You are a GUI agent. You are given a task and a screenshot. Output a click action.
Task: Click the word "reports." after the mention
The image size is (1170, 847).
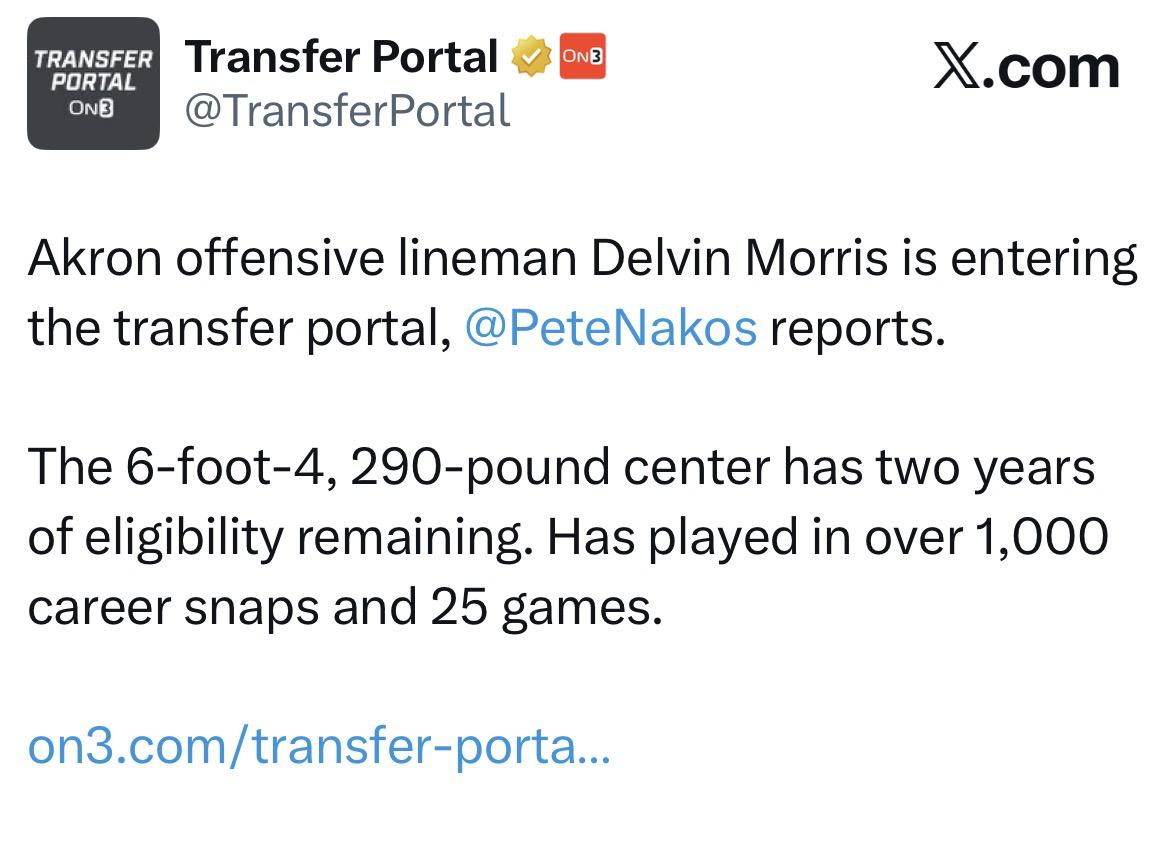click(857, 328)
